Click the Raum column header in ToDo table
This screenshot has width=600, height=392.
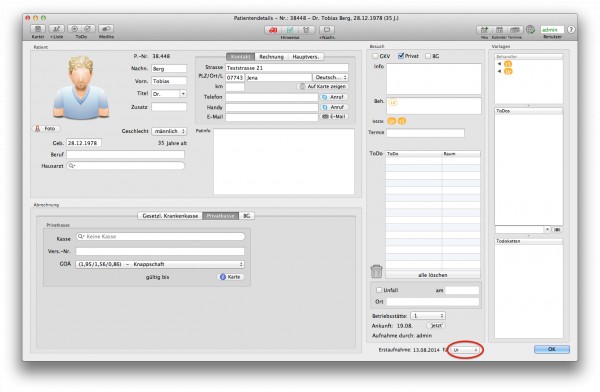click(461, 154)
